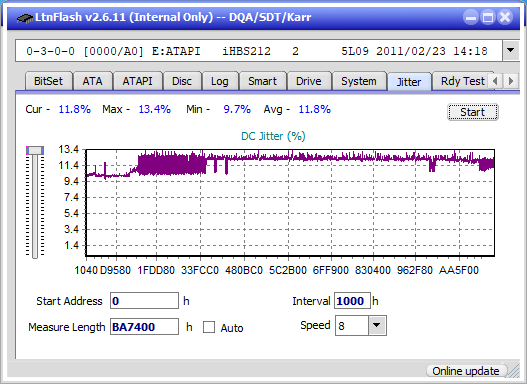527x384 pixels.
Task: Click the Online update button
Action: click(x=466, y=371)
